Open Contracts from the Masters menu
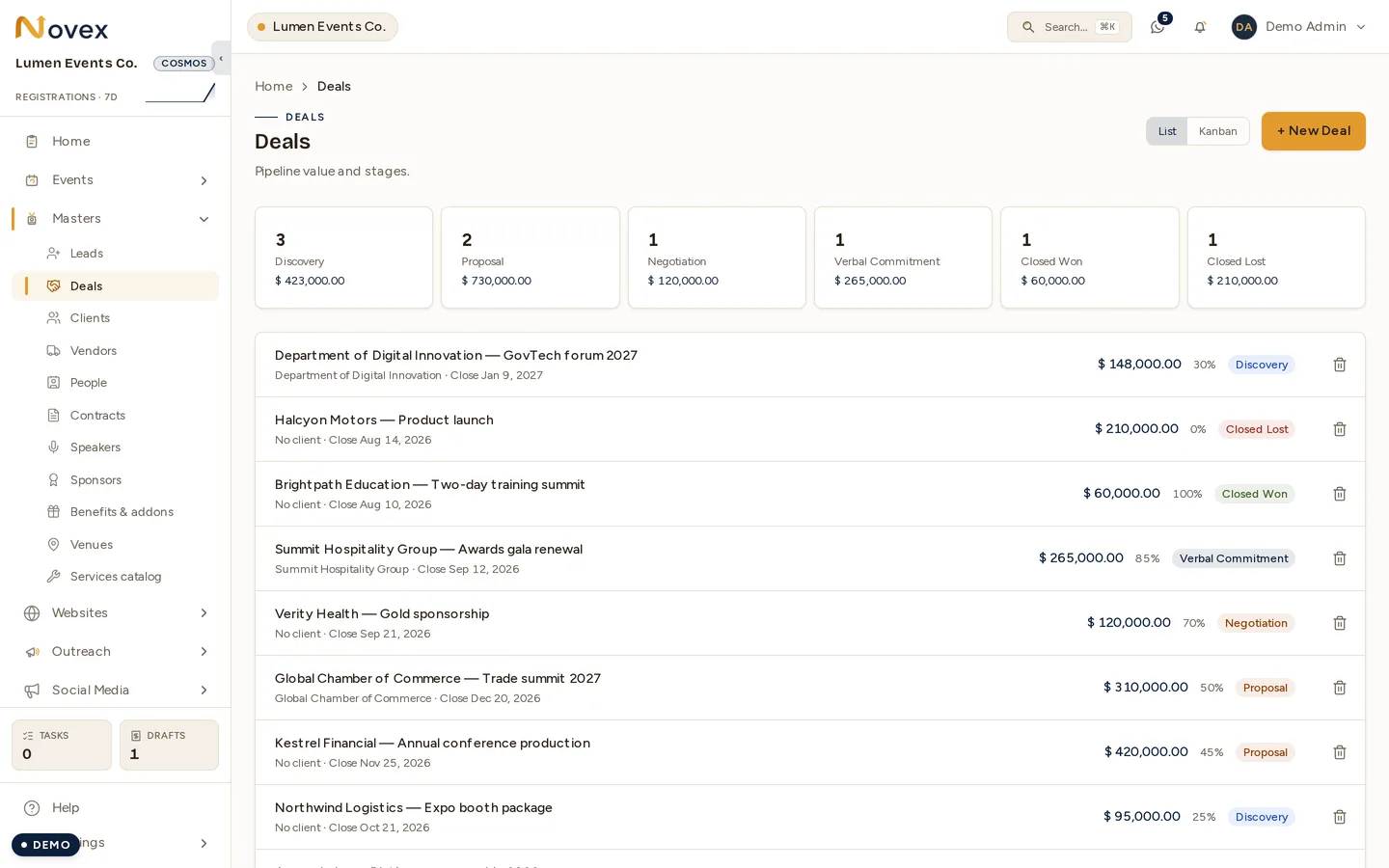 116,416
